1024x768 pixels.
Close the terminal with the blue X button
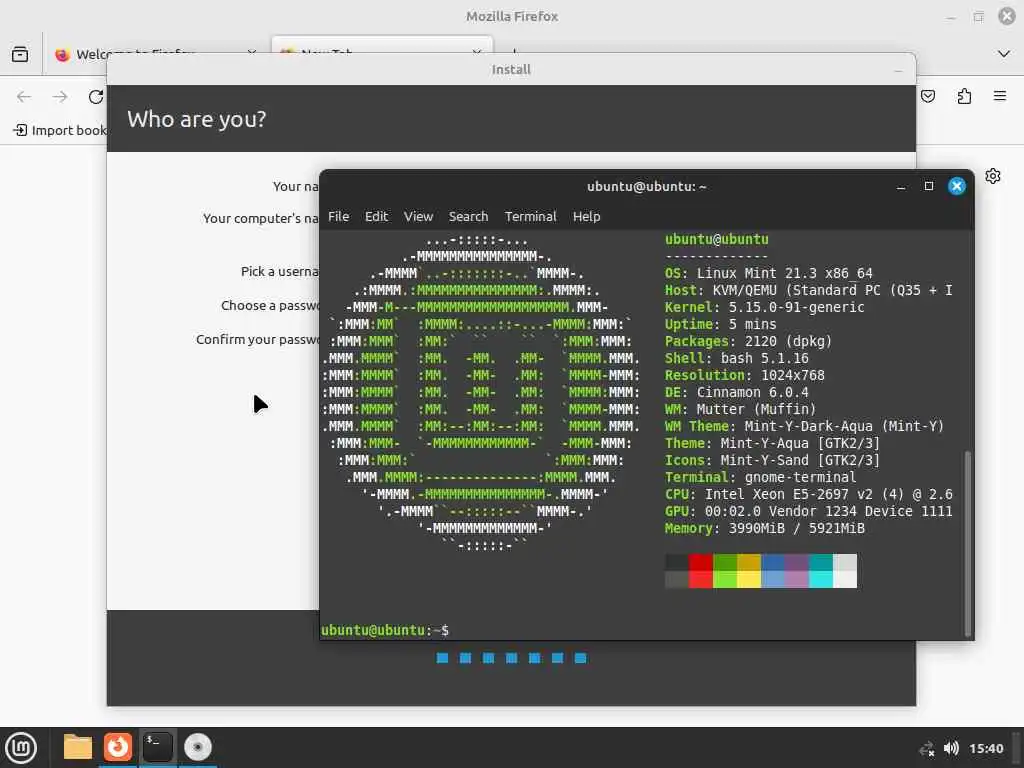tap(957, 187)
